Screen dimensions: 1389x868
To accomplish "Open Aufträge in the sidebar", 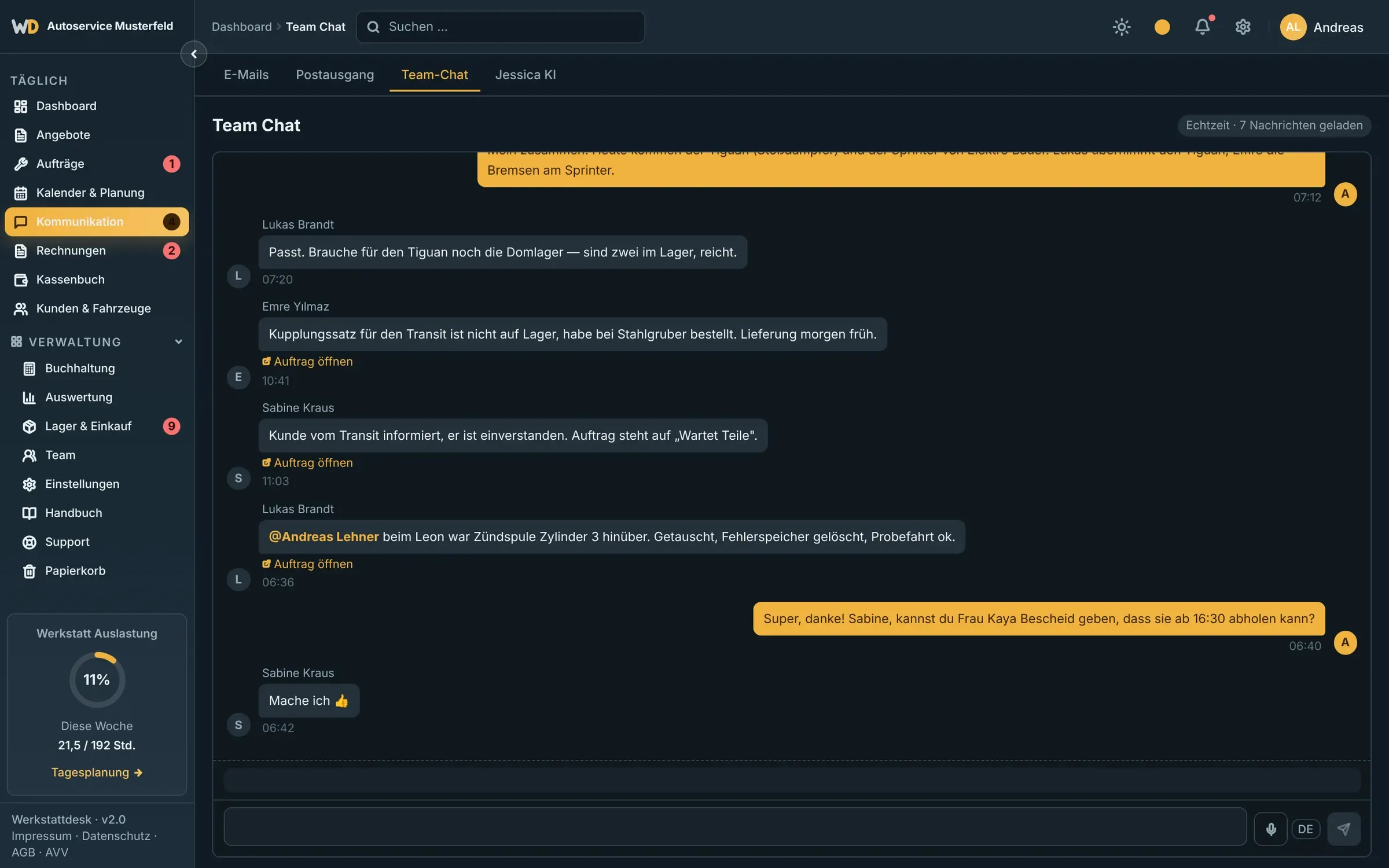I will point(97,164).
